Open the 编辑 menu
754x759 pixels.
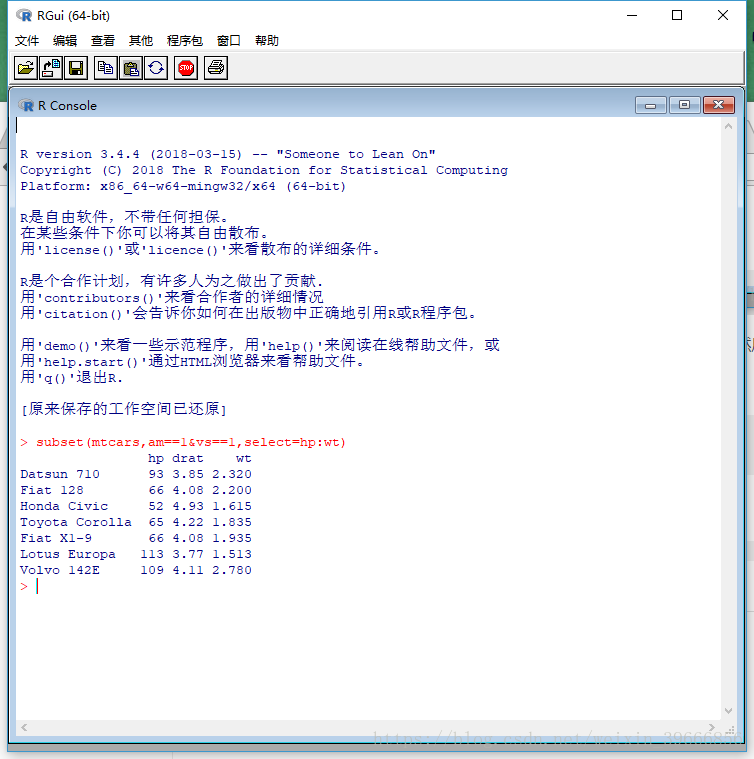pyautogui.click(x=65, y=41)
